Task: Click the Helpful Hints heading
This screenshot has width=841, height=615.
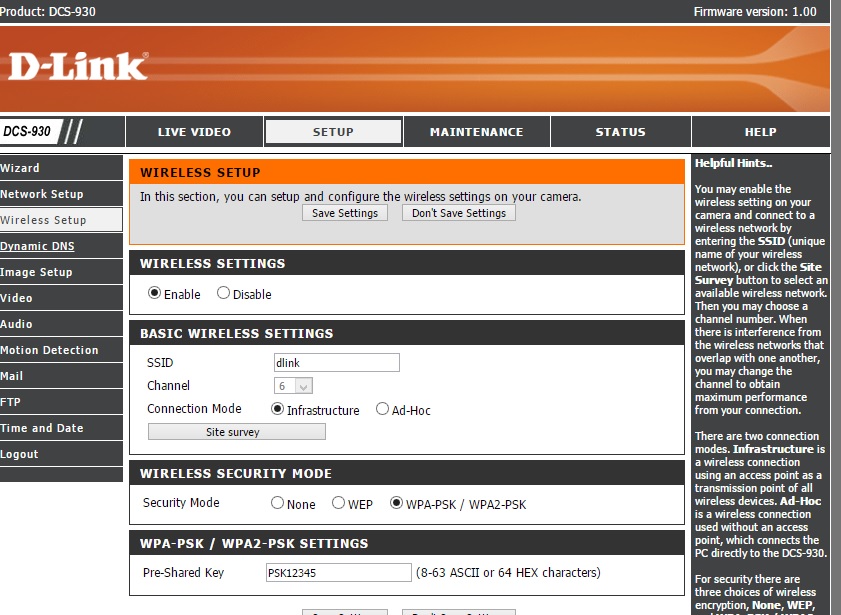Action: (733, 163)
